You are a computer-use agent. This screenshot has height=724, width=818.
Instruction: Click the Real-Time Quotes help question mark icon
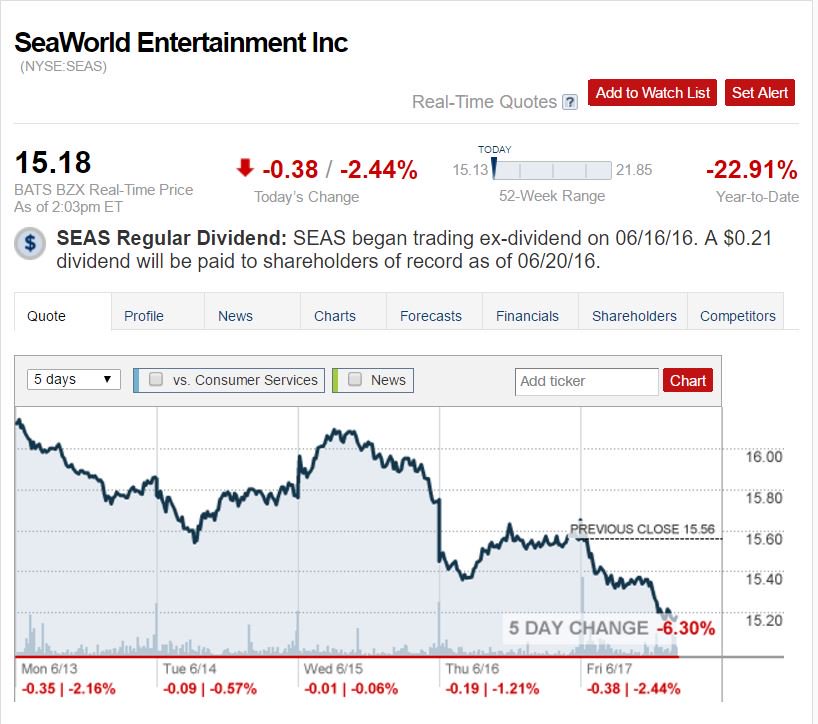coord(569,102)
